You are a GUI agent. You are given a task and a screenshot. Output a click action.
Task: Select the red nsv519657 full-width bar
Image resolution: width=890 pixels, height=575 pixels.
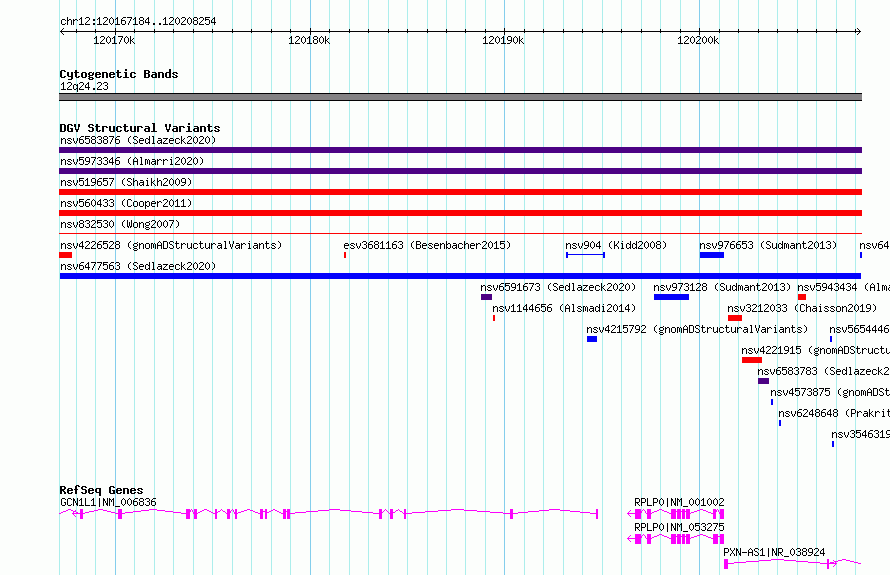(460, 192)
